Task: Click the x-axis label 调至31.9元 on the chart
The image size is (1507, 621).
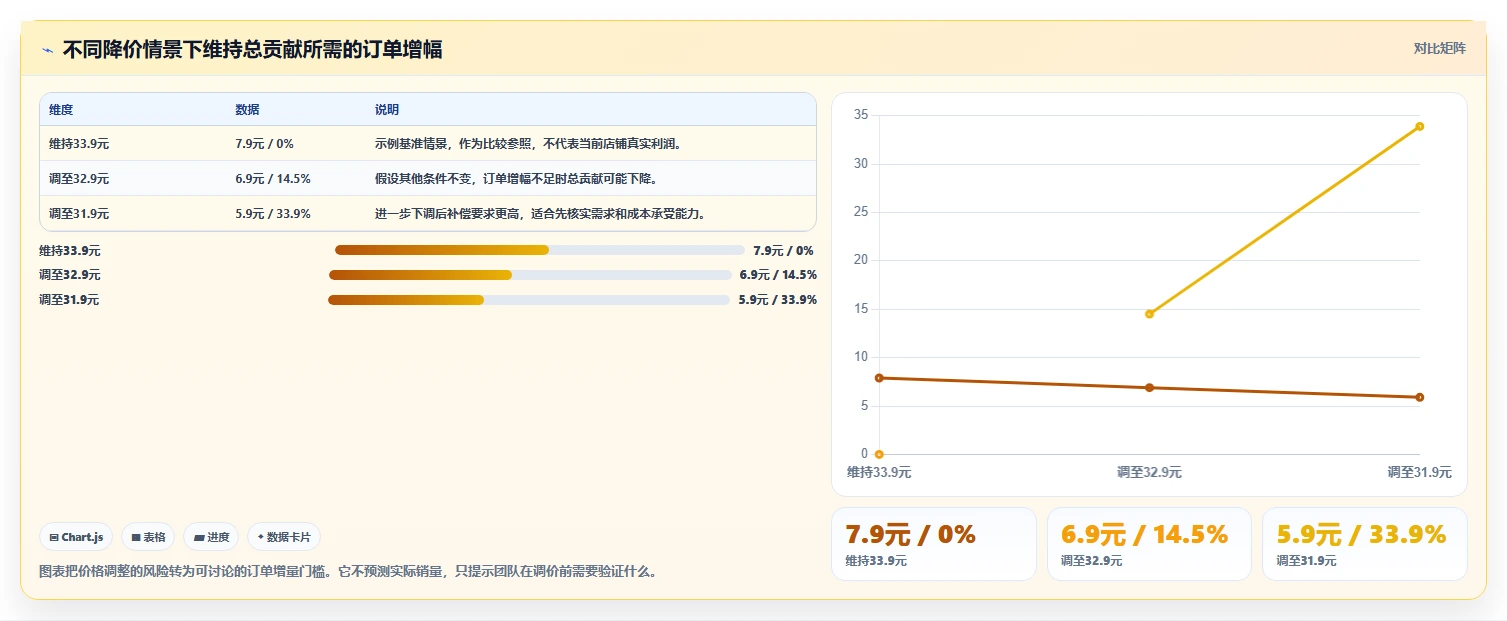Action: (1419, 473)
